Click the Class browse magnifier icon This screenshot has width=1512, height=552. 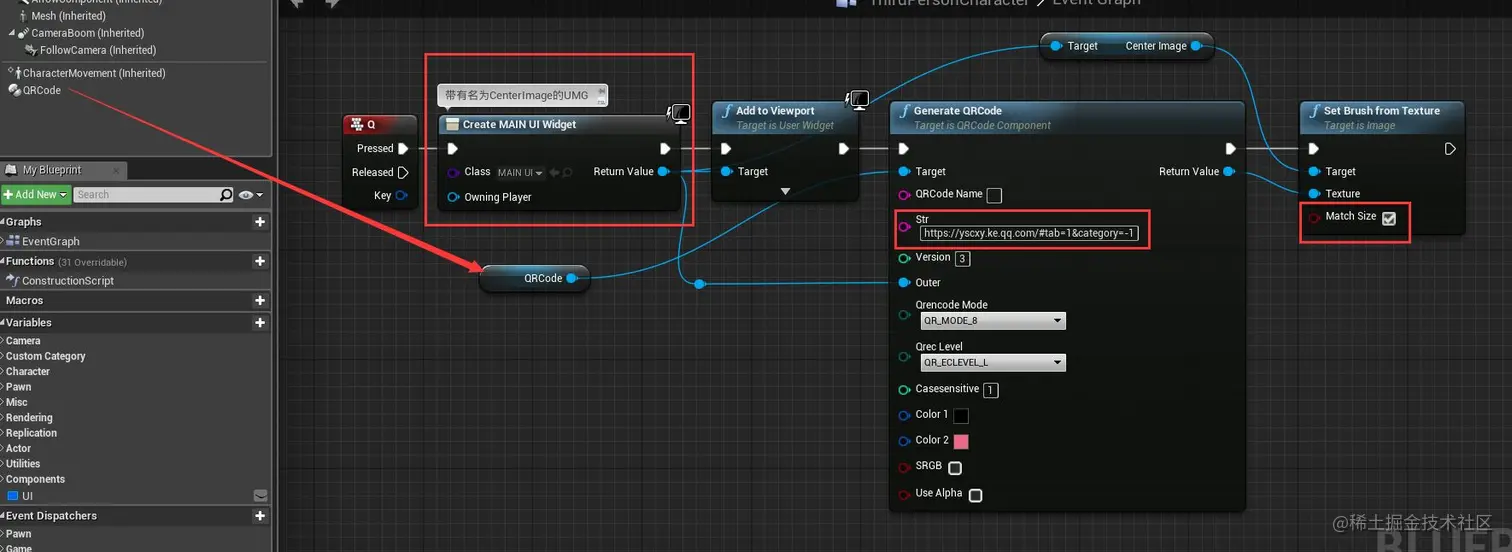point(567,173)
